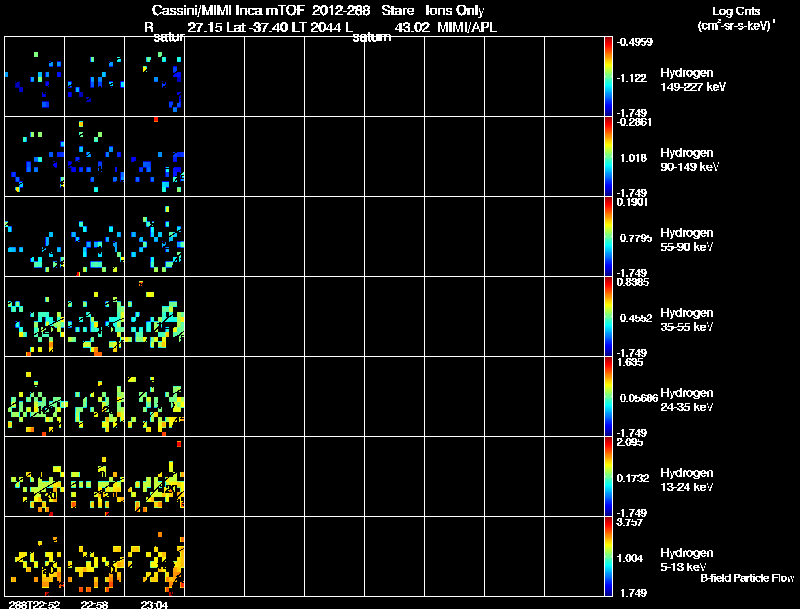
Task: Click the color bar beside Hydrogen 5-13 keV
Action: (608, 556)
